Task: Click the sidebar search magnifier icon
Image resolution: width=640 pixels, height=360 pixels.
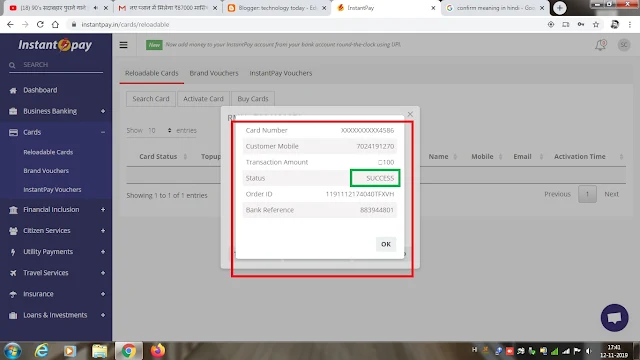Action: [x=12, y=65]
